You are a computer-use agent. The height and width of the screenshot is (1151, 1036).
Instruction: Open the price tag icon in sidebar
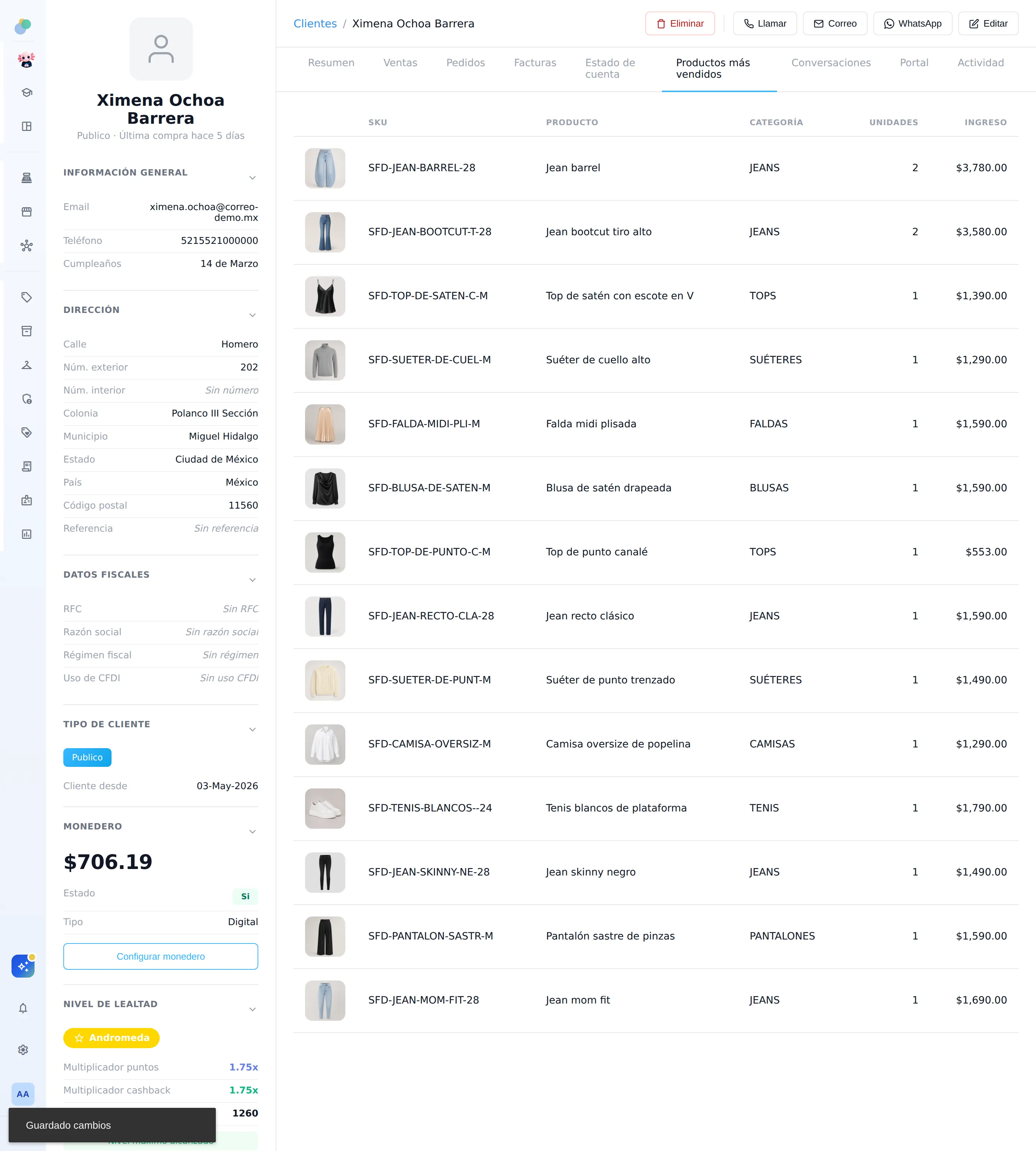click(x=26, y=297)
